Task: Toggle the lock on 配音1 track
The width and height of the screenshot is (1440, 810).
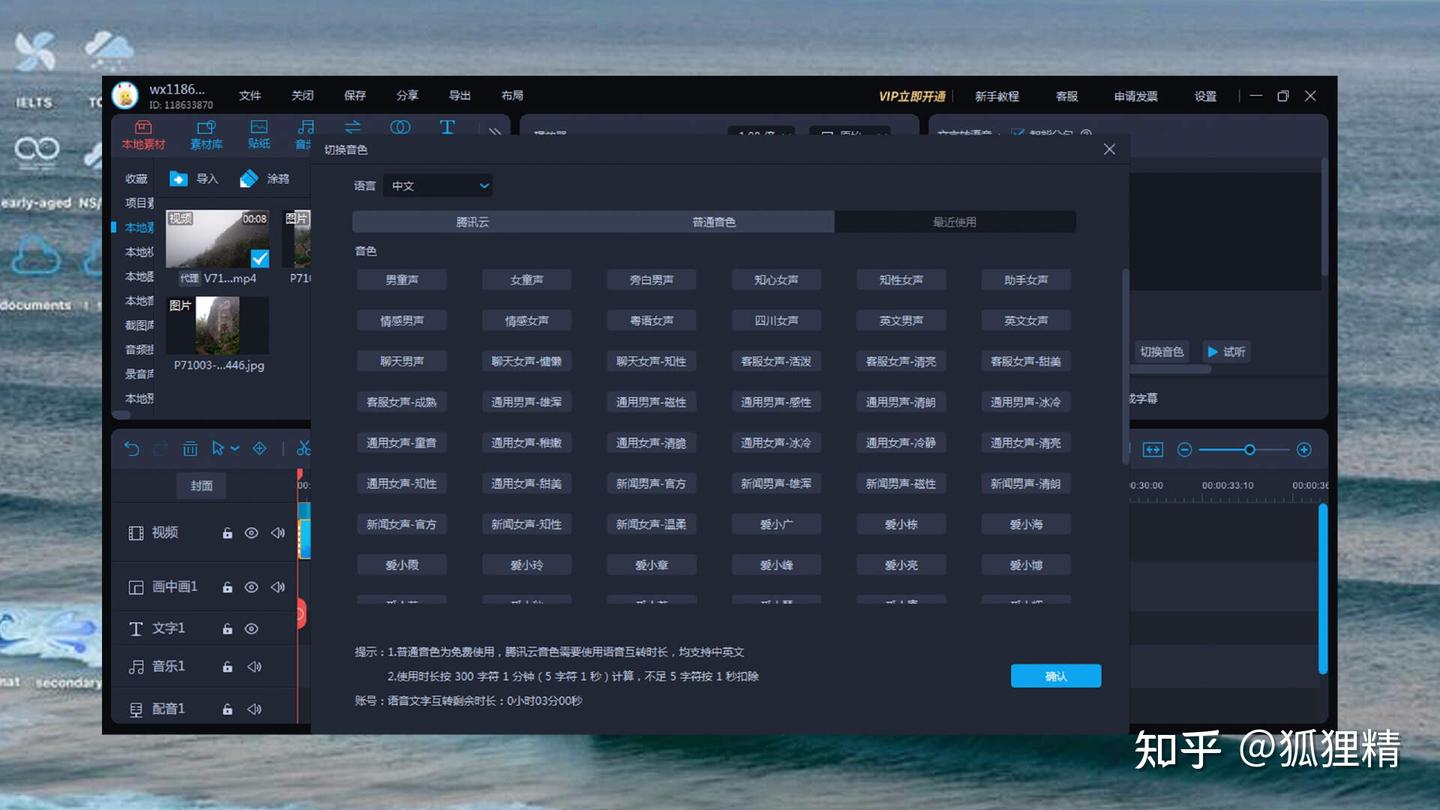Action: point(227,709)
